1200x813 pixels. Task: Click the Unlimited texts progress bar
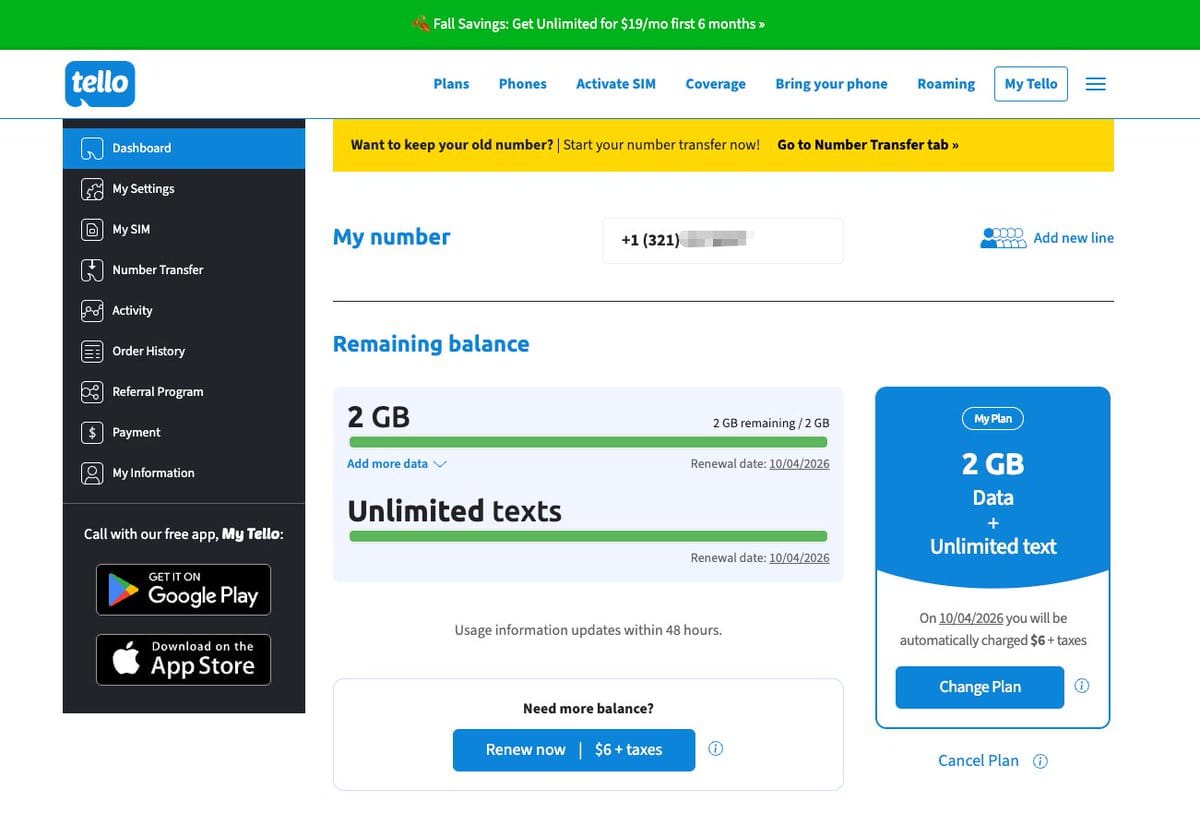tap(588, 537)
